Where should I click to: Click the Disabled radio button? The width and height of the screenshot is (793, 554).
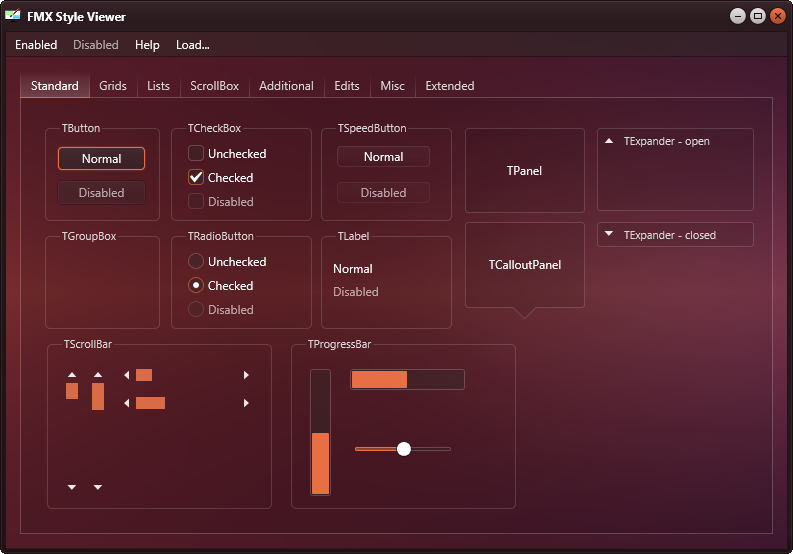click(196, 309)
